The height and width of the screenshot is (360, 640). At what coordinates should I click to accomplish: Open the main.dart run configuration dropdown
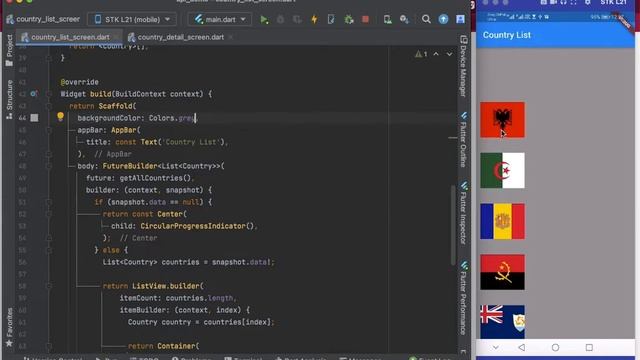pyautogui.click(x=220, y=19)
